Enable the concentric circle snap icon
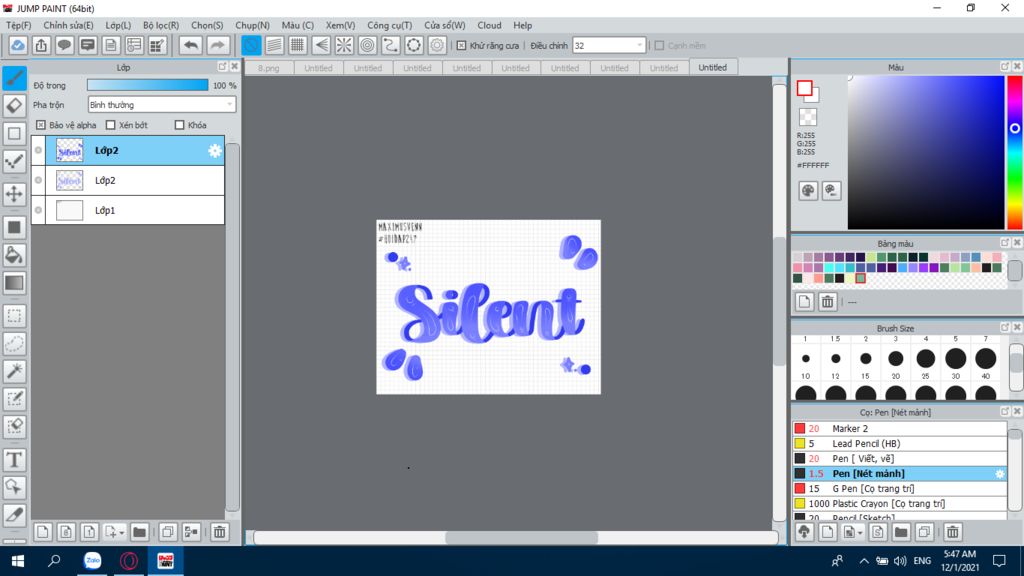 [368, 45]
